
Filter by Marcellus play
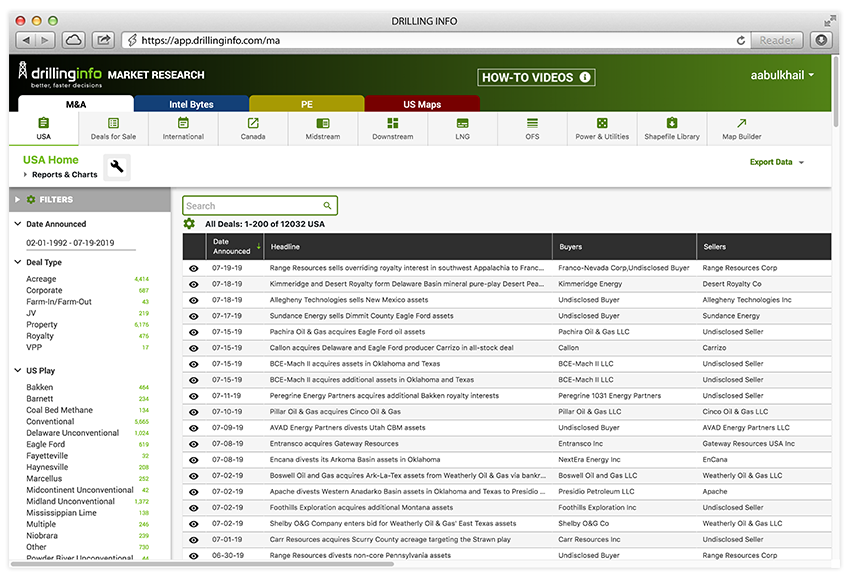click(x=44, y=478)
